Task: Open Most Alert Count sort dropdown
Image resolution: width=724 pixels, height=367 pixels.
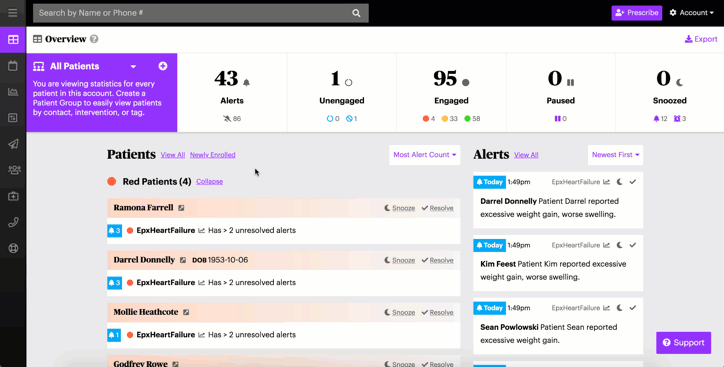Action: click(x=425, y=155)
